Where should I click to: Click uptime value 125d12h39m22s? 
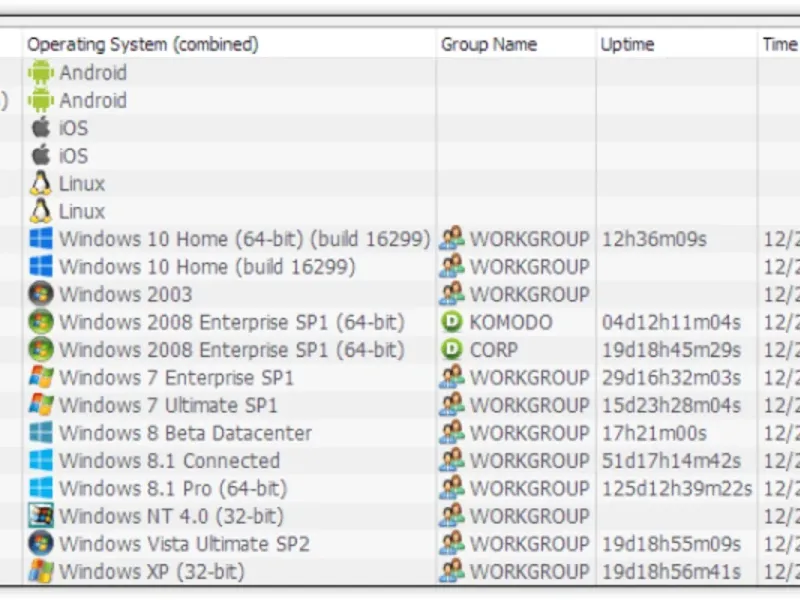677,488
